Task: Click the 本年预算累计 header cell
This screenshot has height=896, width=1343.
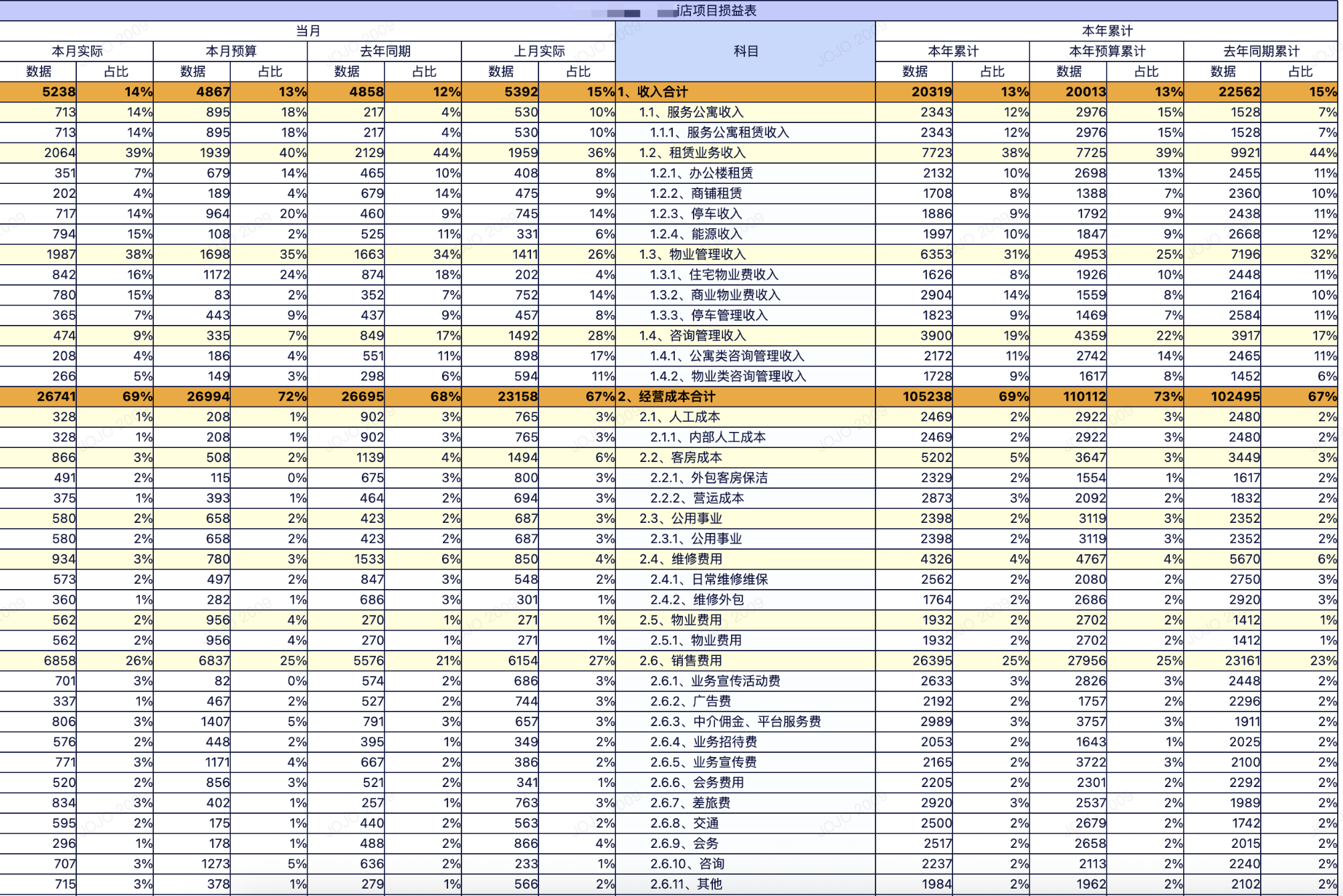Action: [x=1106, y=51]
